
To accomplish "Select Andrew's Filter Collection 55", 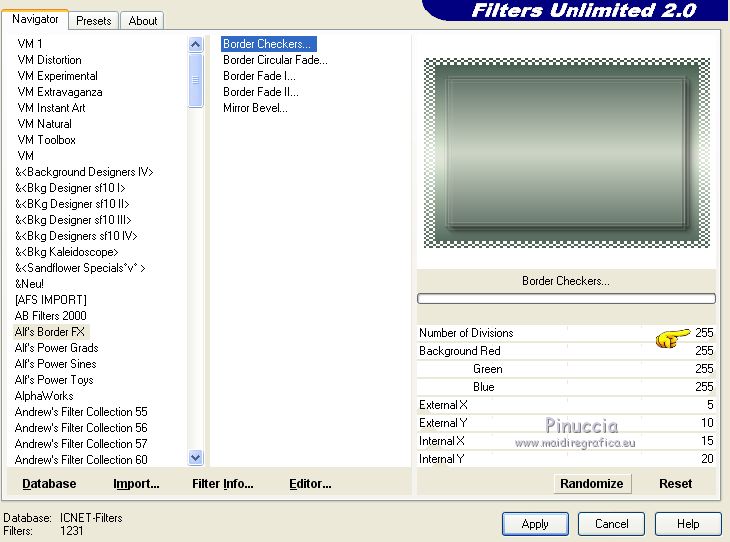I will coord(81,412).
